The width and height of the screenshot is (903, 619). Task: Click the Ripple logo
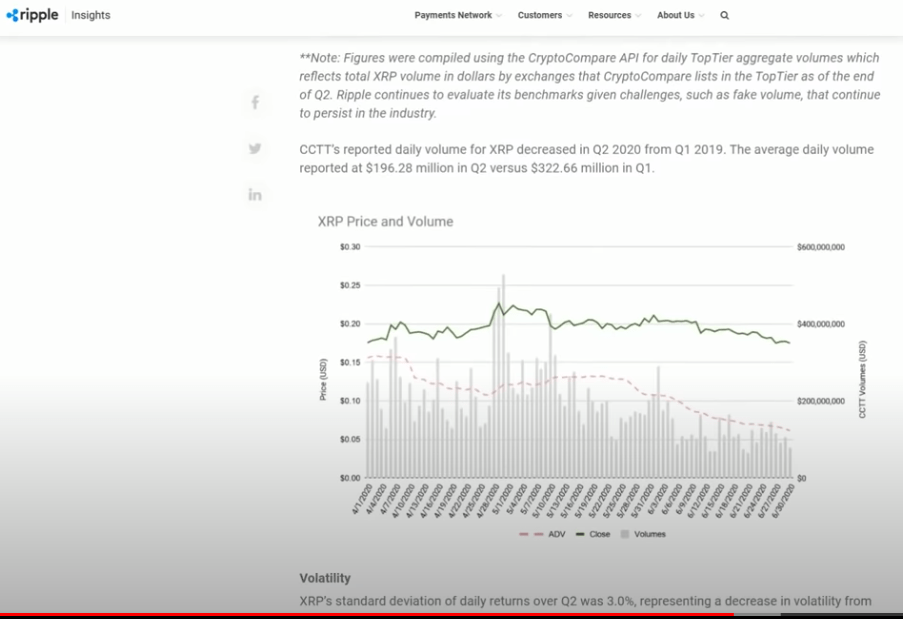coord(32,15)
